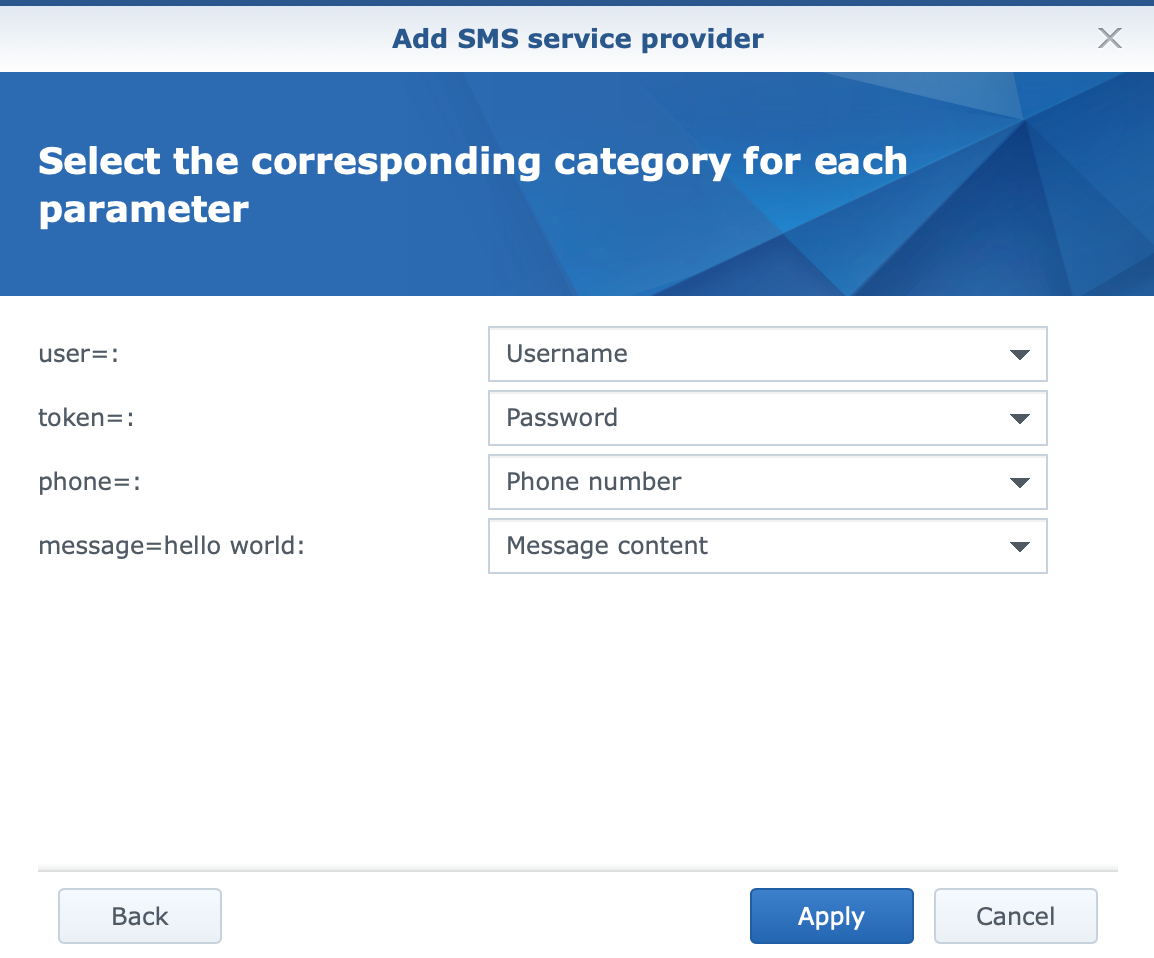Click the user=: parameter label
The width and height of the screenshot is (1154, 958).
78,354
